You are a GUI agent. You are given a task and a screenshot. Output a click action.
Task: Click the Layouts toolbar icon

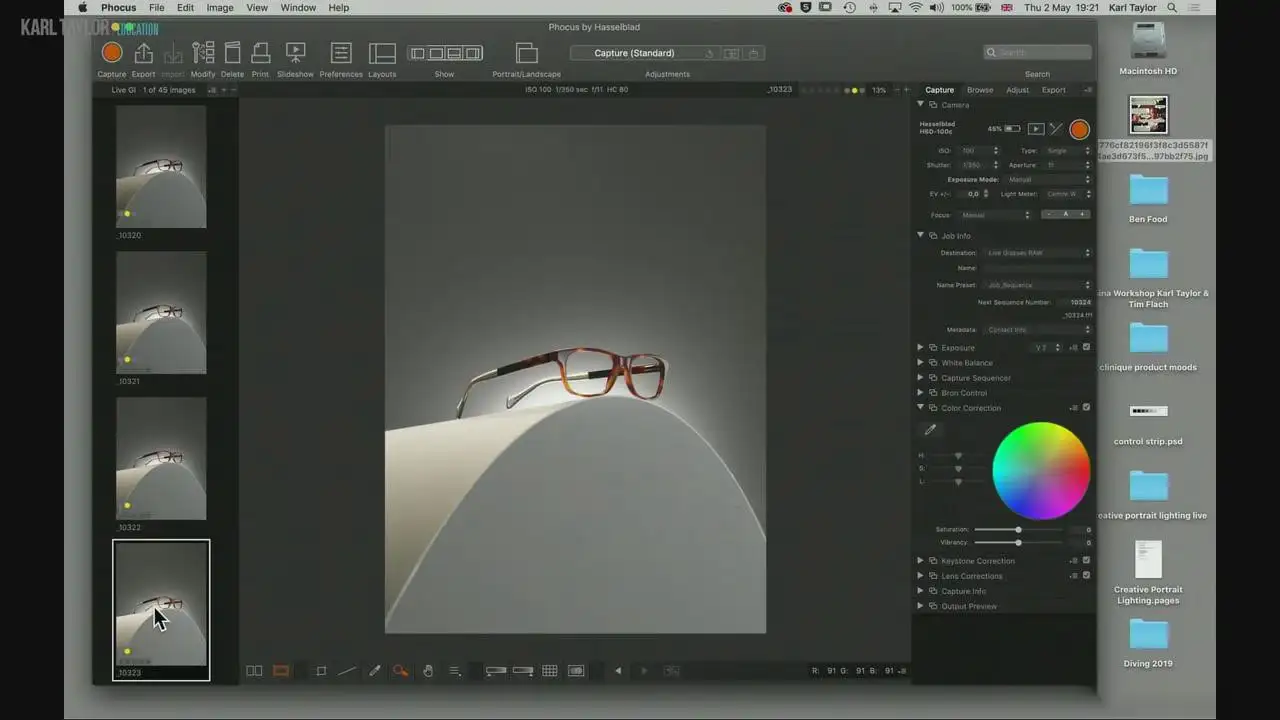coord(382,53)
